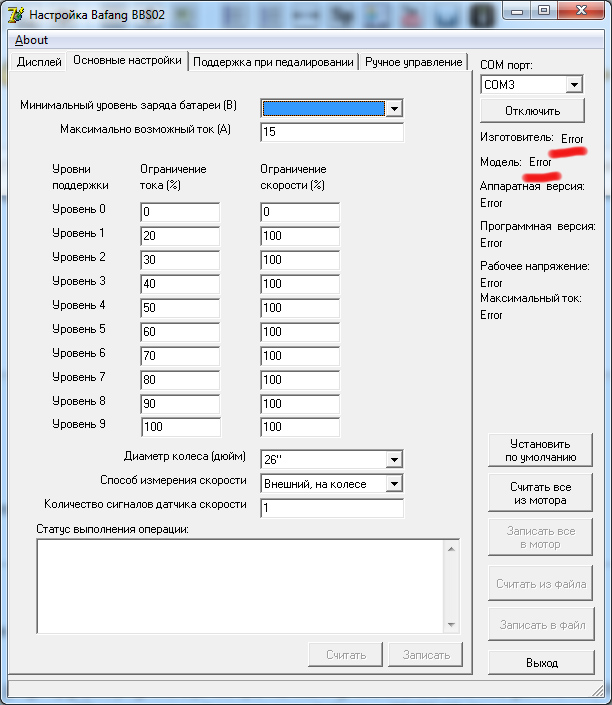Viewport: 612px width, 705px height.
Task: Click Уровень 3 current limit field
Action: click(180, 284)
